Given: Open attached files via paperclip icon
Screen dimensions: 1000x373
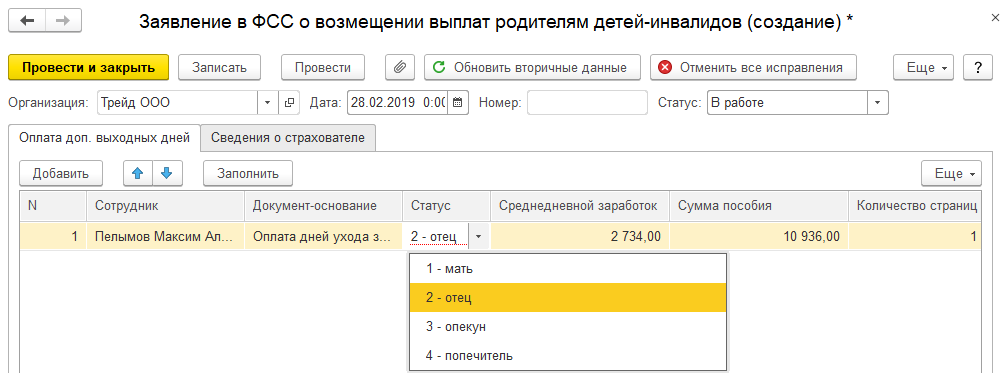Looking at the screenshot, I should pos(400,68).
